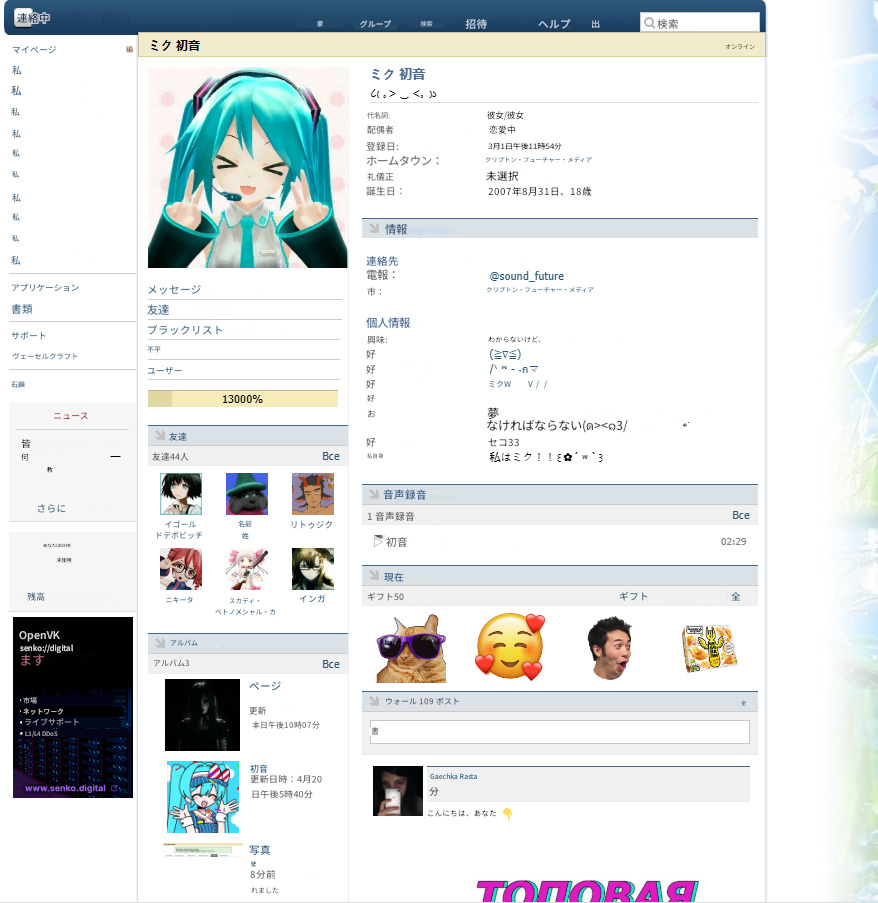Viewport: 878px width, 903px height.
Task: Open the 写真 album thumbnail
Action: pos(203,851)
